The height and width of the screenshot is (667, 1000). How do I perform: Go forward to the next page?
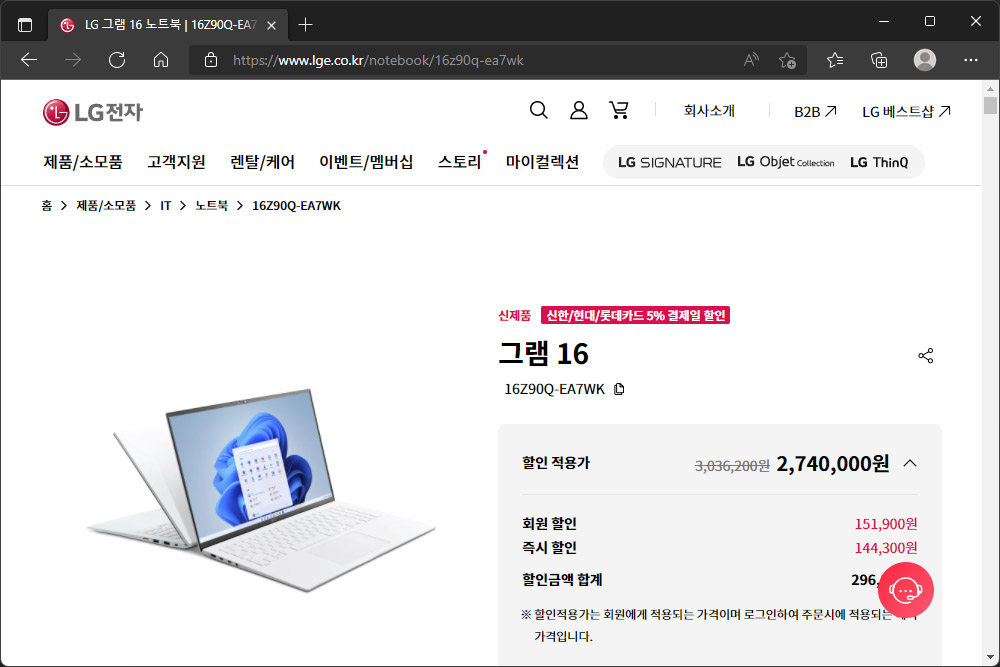[73, 60]
